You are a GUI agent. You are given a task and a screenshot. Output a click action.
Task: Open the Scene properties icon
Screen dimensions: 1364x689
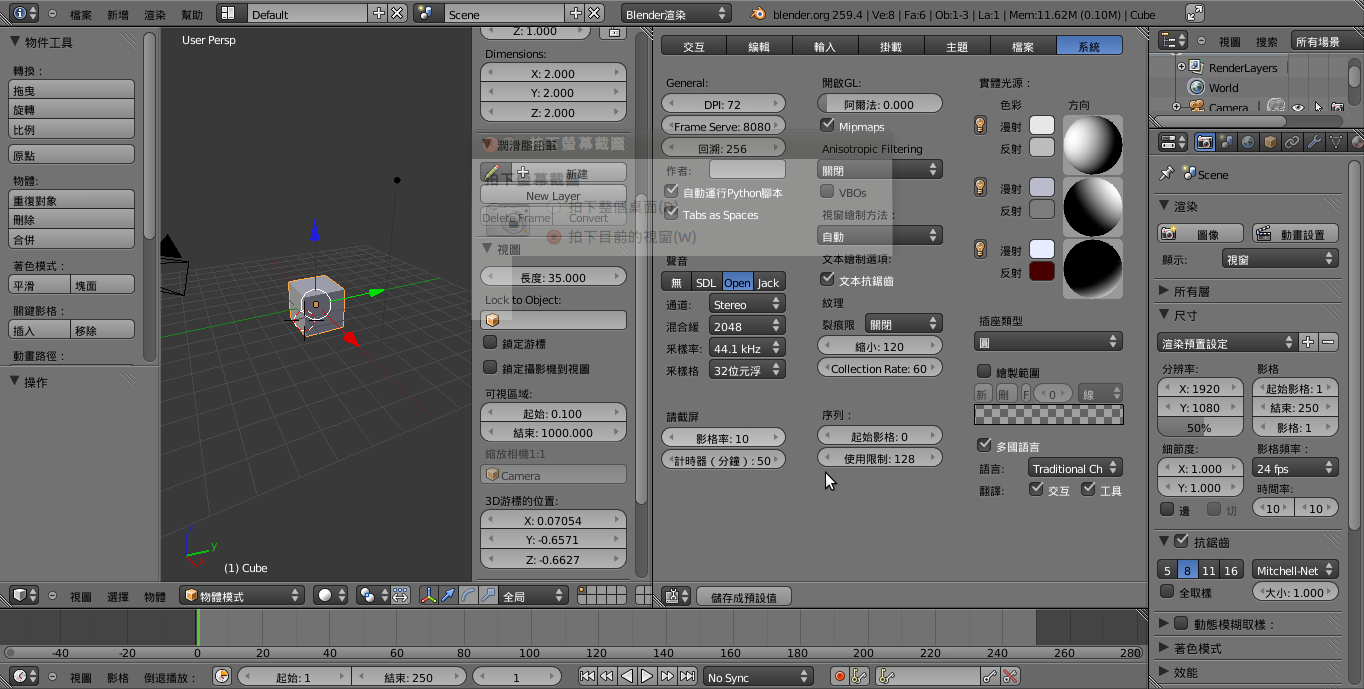click(1227, 142)
